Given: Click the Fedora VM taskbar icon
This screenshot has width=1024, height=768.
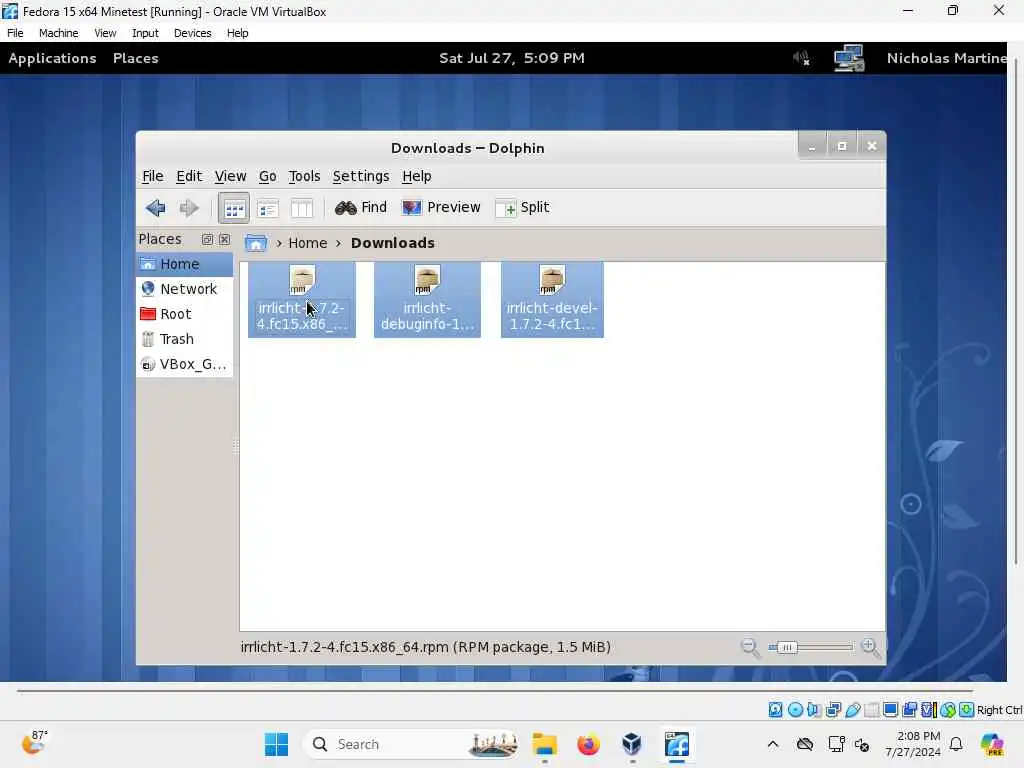Looking at the screenshot, I should [x=677, y=744].
